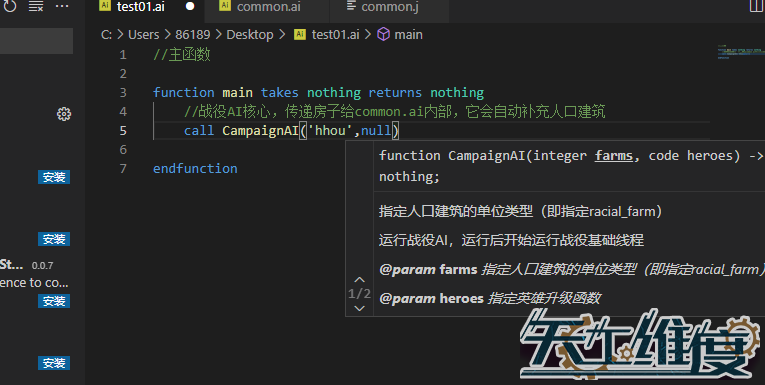Click the 安装 button below 'ence to co...'
765x385 pixels.
pos(54,301)
